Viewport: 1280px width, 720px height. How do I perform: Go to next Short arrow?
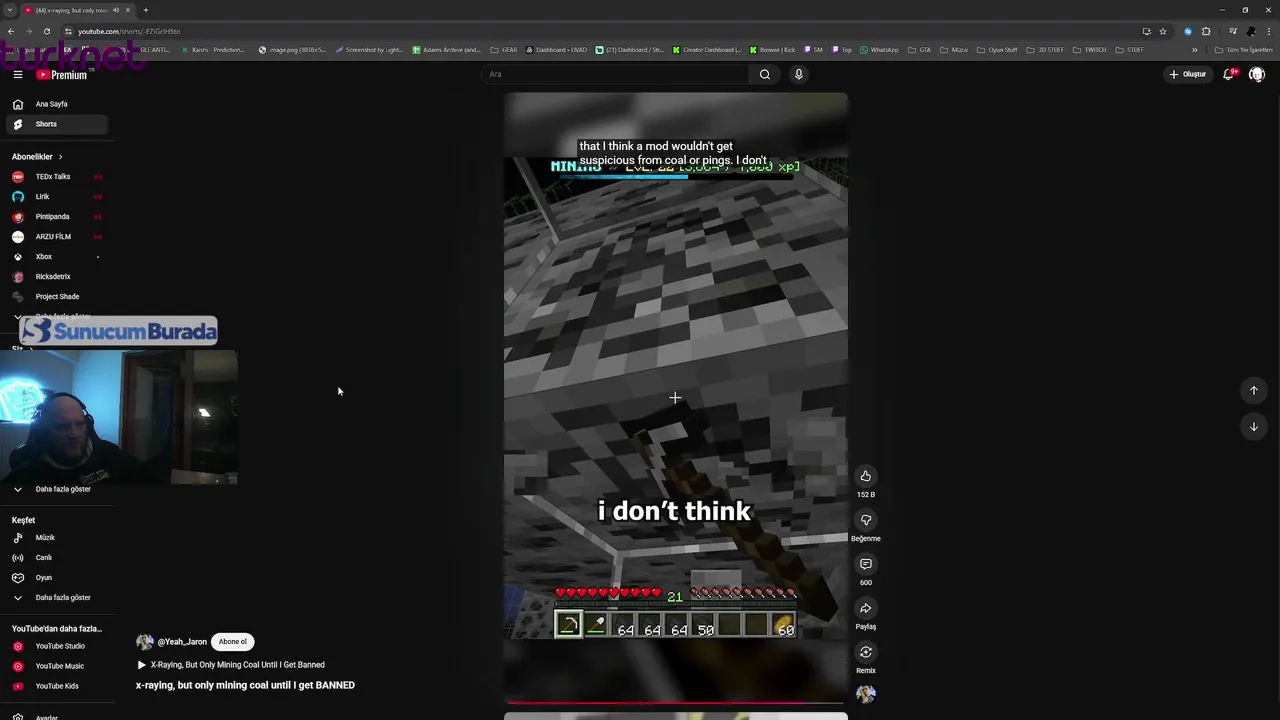(x=1253, y=427)
